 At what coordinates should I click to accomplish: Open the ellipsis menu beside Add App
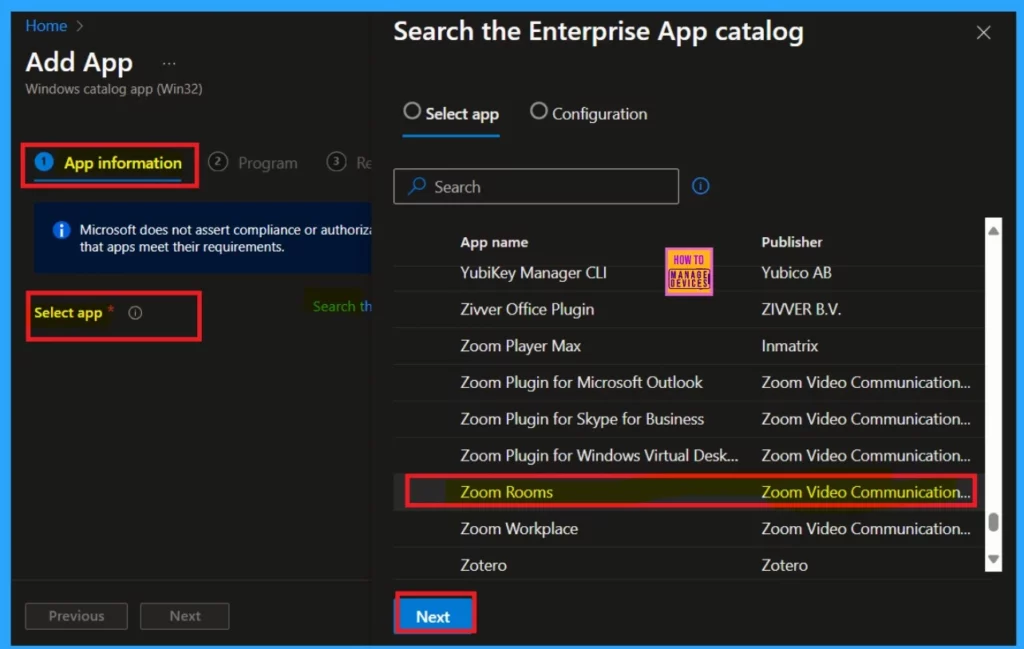coord(168,64)
